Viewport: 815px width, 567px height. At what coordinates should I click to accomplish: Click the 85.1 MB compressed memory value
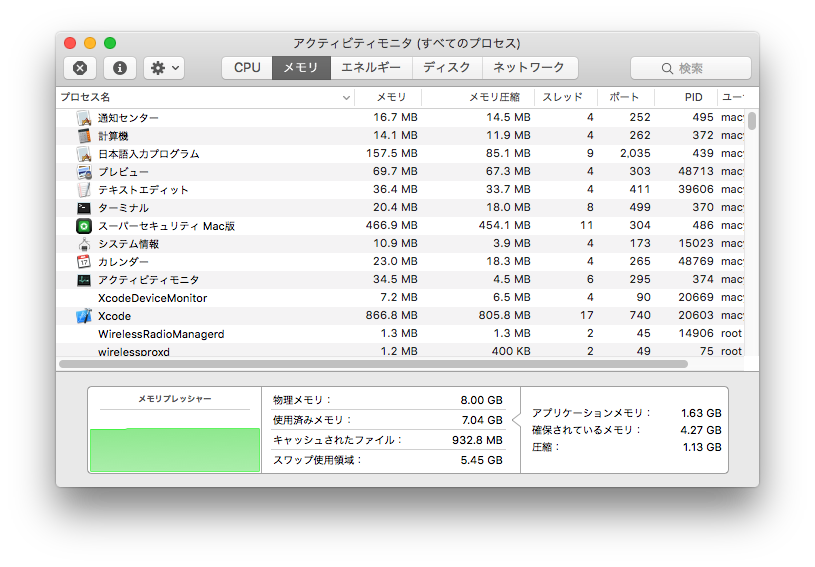[508, 153]
